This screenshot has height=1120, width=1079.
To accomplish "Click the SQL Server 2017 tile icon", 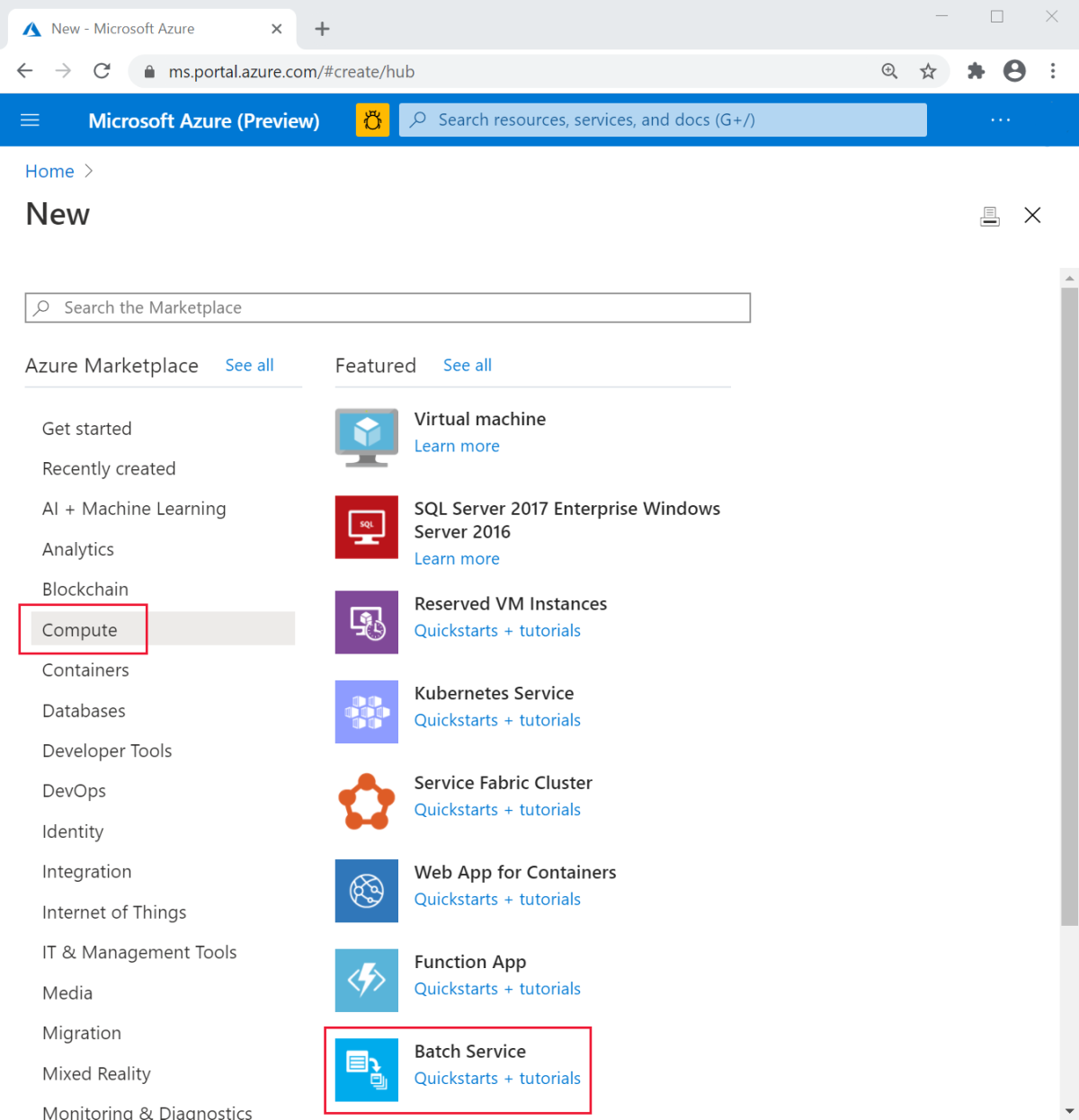I will click(366, 528).
